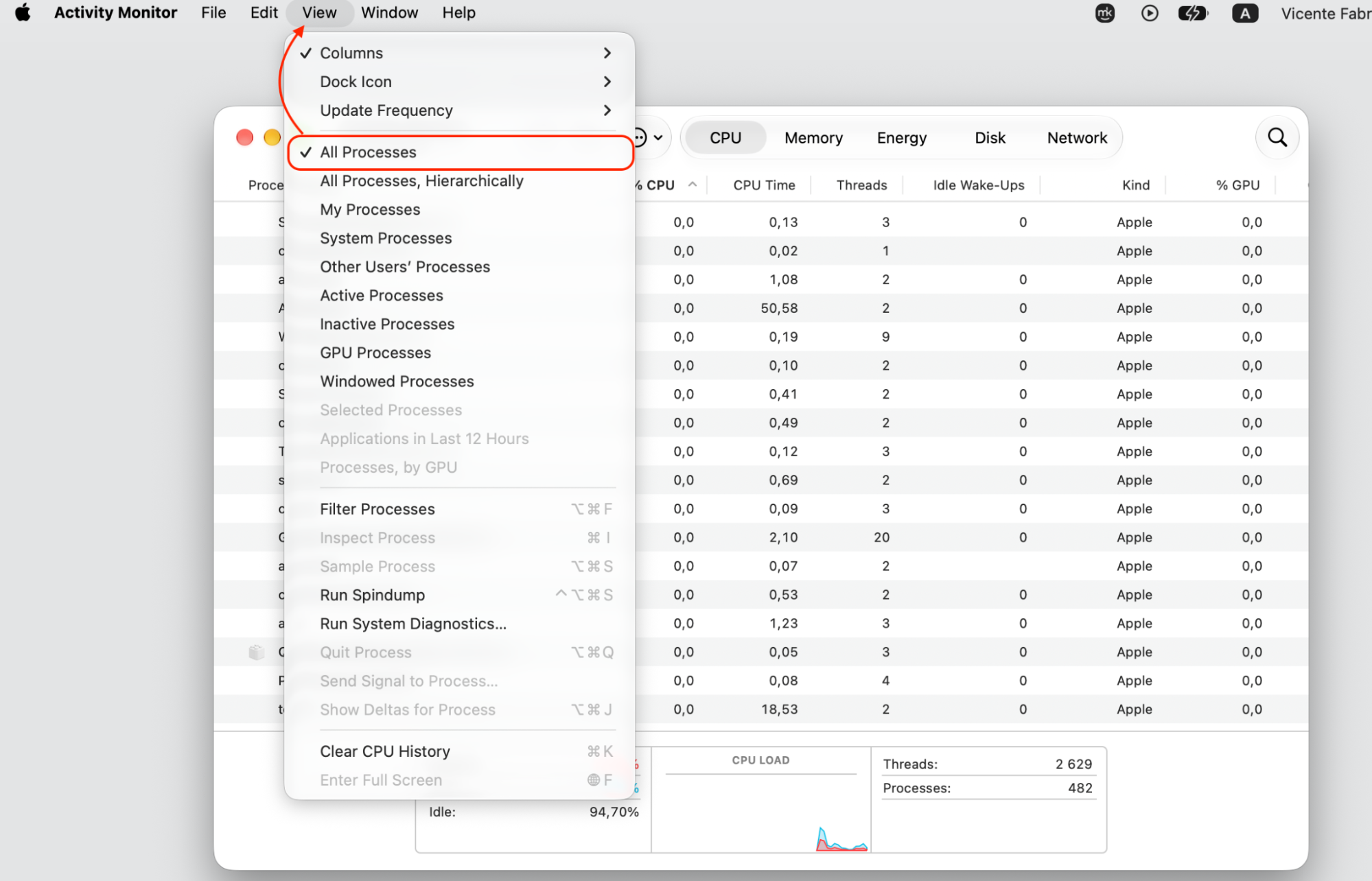Click Run Spindump
The height and width of the screenshot is (881, 1372).
[460, 596]
